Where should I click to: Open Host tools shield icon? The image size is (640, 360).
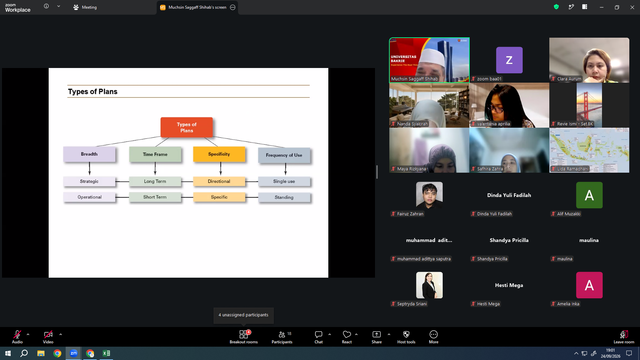point(406,337)
